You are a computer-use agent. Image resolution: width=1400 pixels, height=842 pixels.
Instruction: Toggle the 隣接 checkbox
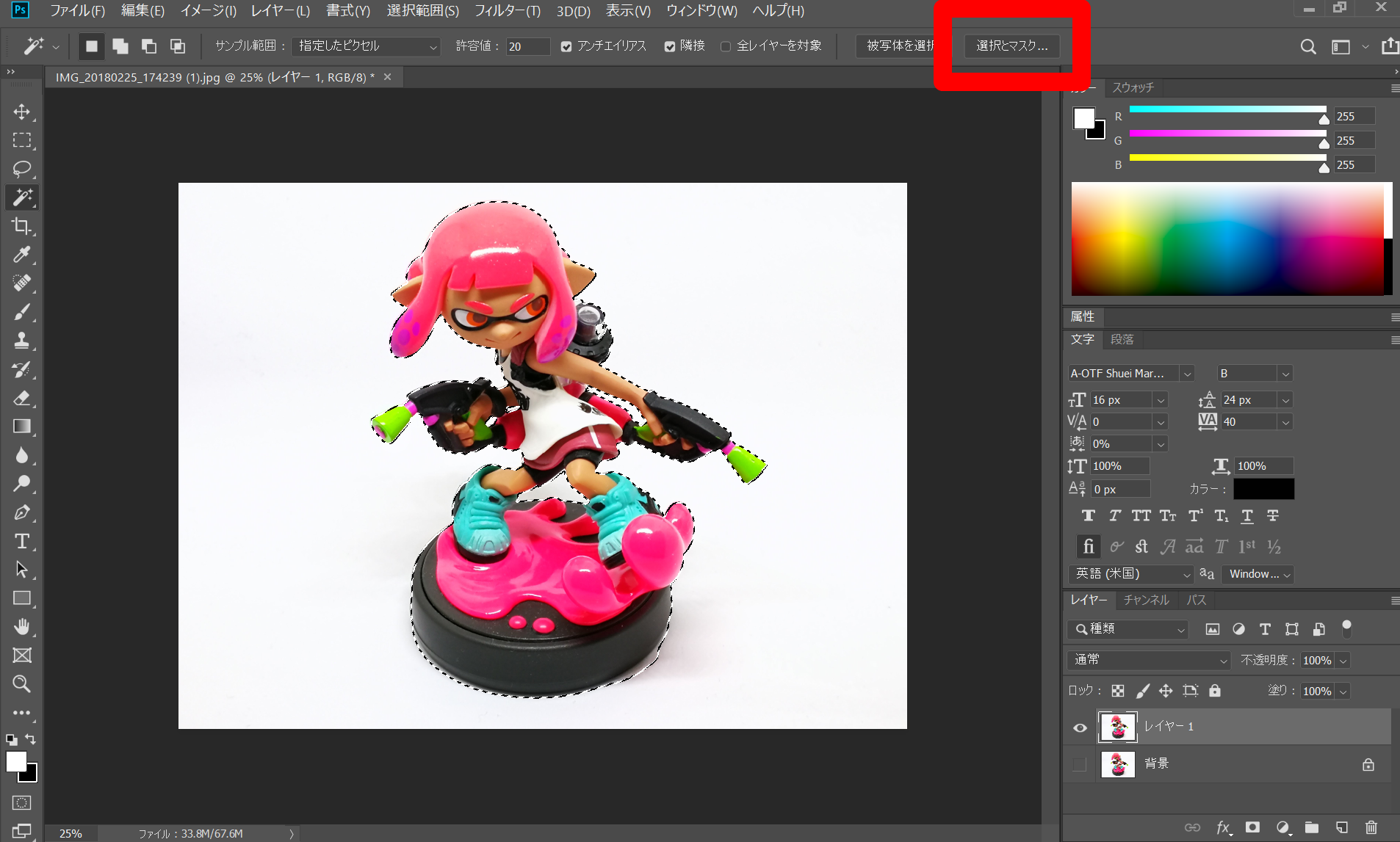click(670, 46)
